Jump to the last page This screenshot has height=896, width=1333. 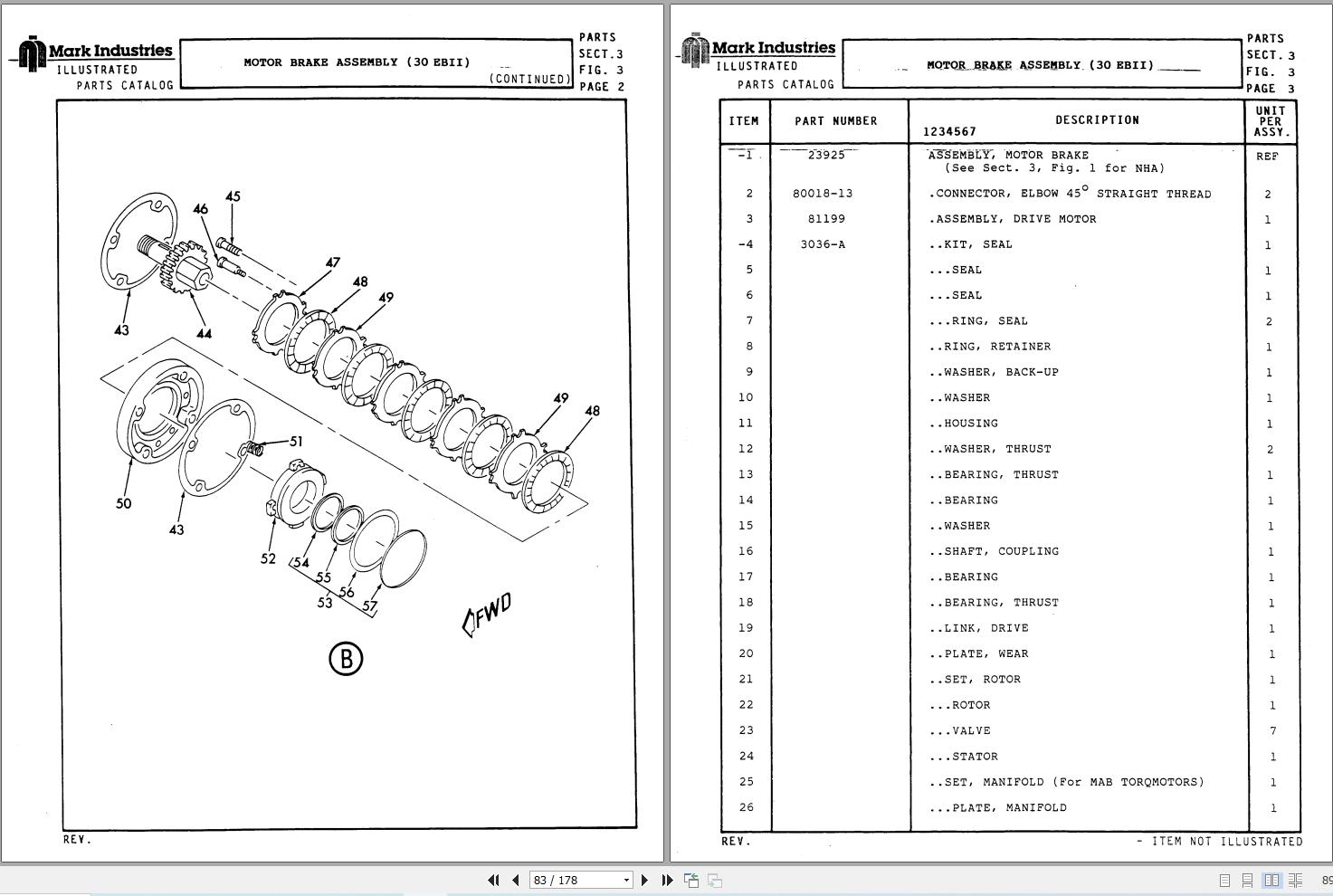[x=667, y=880]
